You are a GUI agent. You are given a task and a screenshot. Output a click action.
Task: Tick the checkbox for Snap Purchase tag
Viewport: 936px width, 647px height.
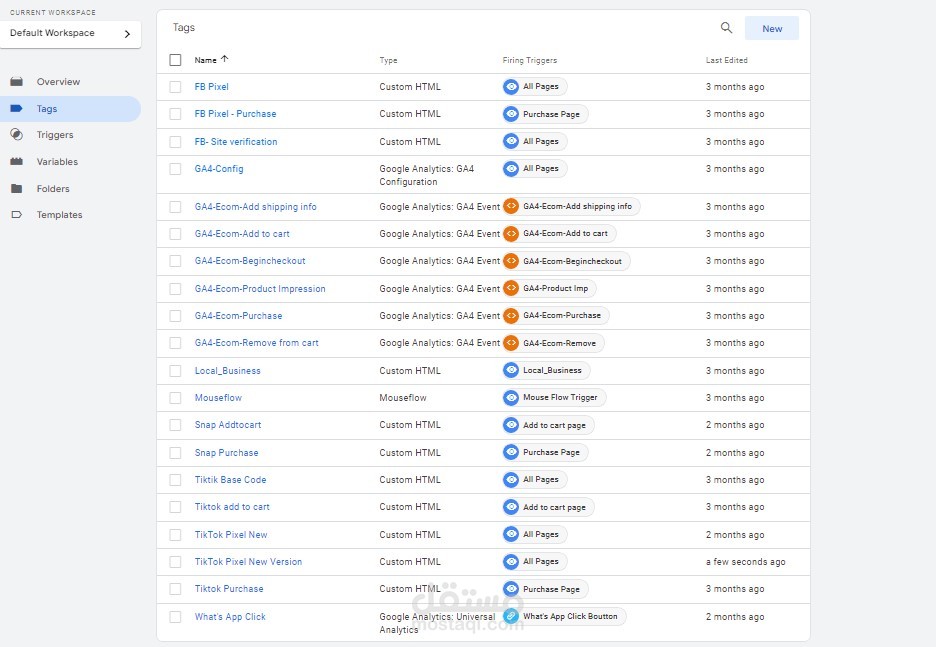point(175,452)
